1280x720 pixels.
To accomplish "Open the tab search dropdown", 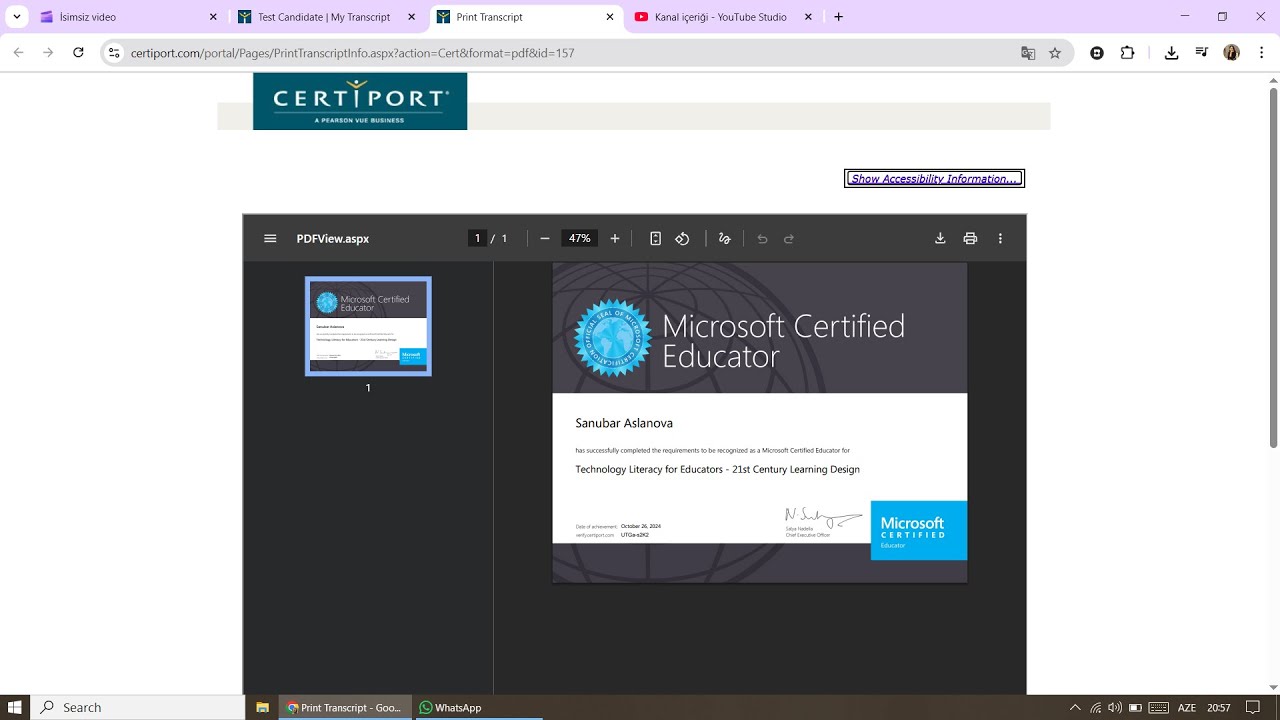I will 17,17.
